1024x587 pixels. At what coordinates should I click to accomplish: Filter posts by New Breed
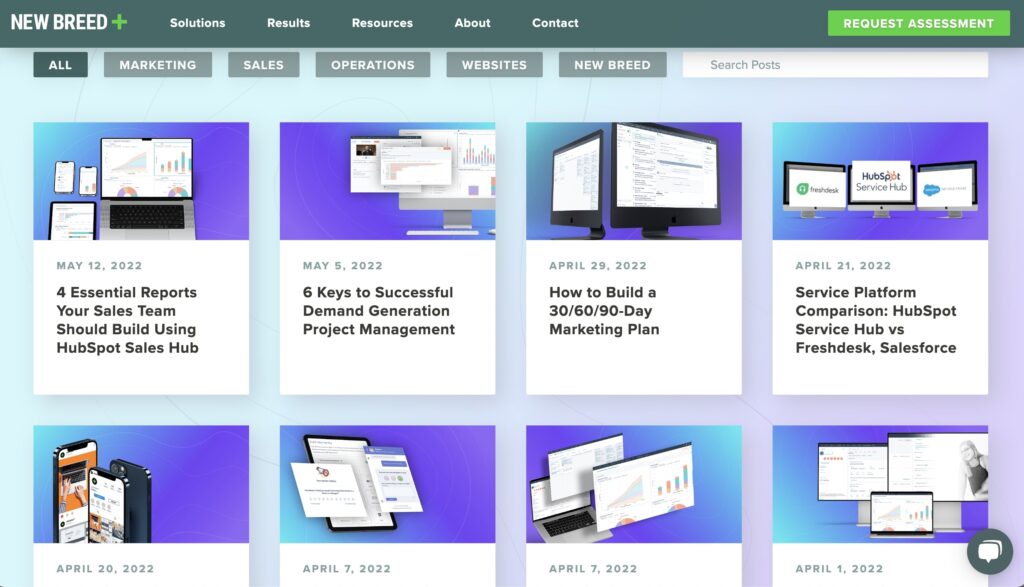coord(612,65)
